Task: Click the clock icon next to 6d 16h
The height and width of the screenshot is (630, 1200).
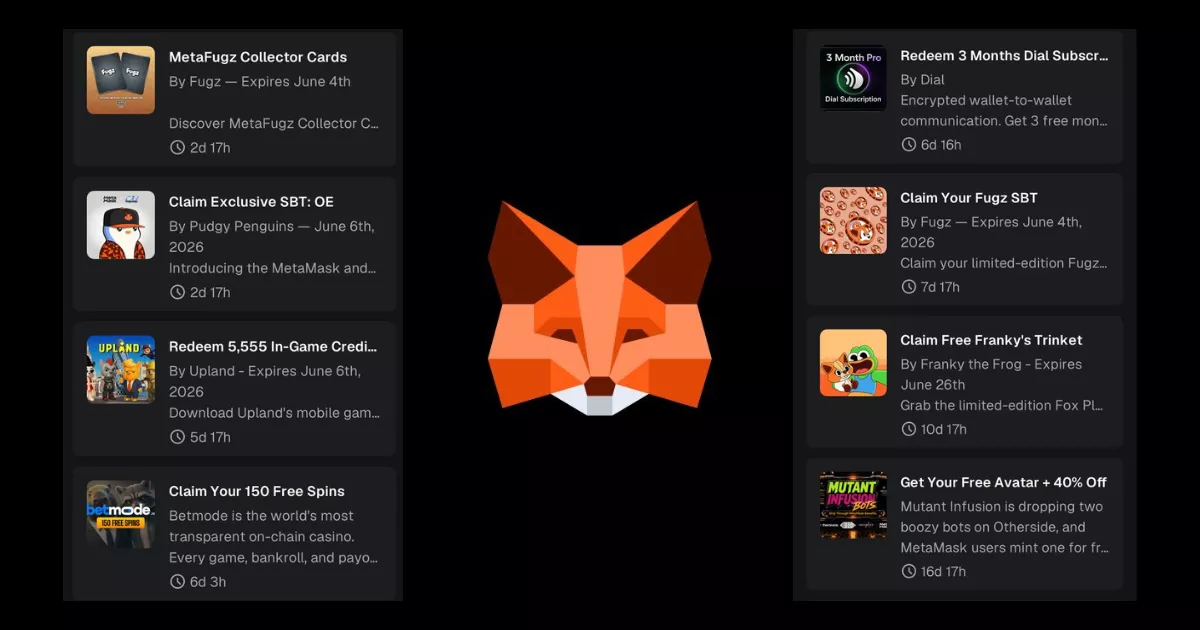Action: pyautogui.click(x=909, y=145)
